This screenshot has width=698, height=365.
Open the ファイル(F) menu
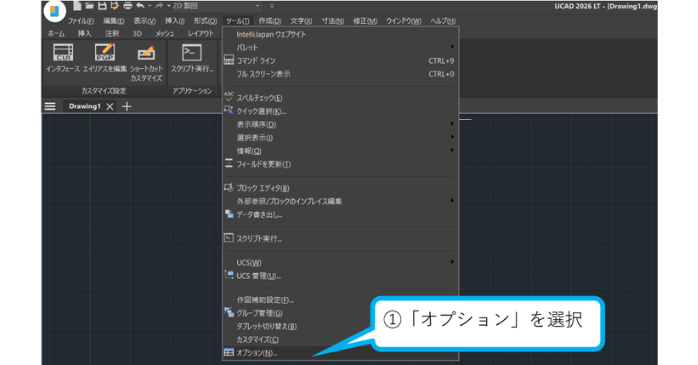coord(81,21)
